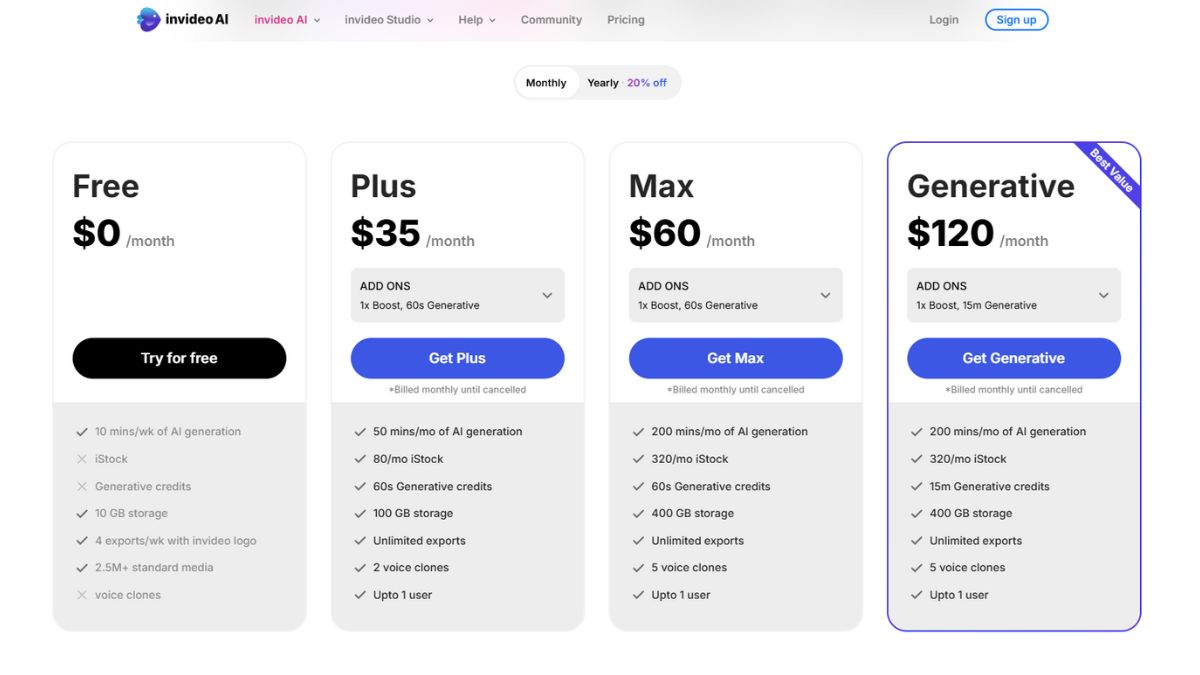Open the Help menu

click(x=477, y=20)
